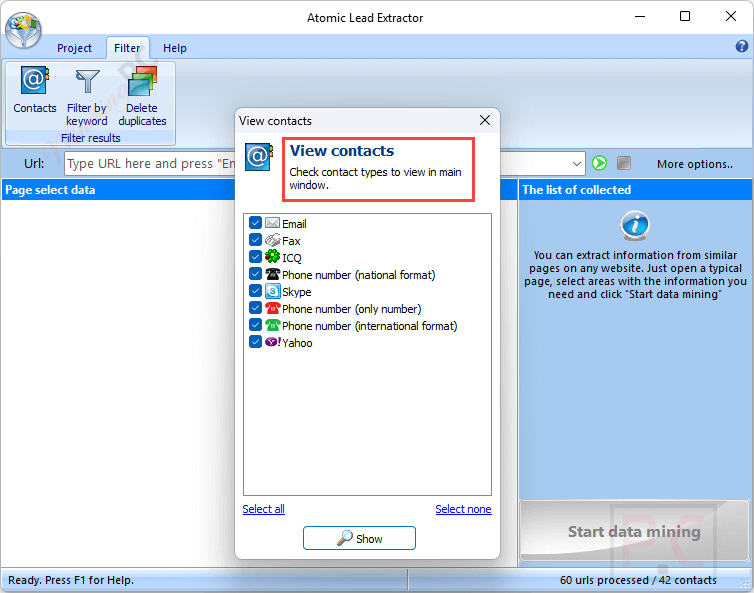This screenshot has width=754, height=593.
Task: Open the Help ribbon tab
Action: coord(175,48)
